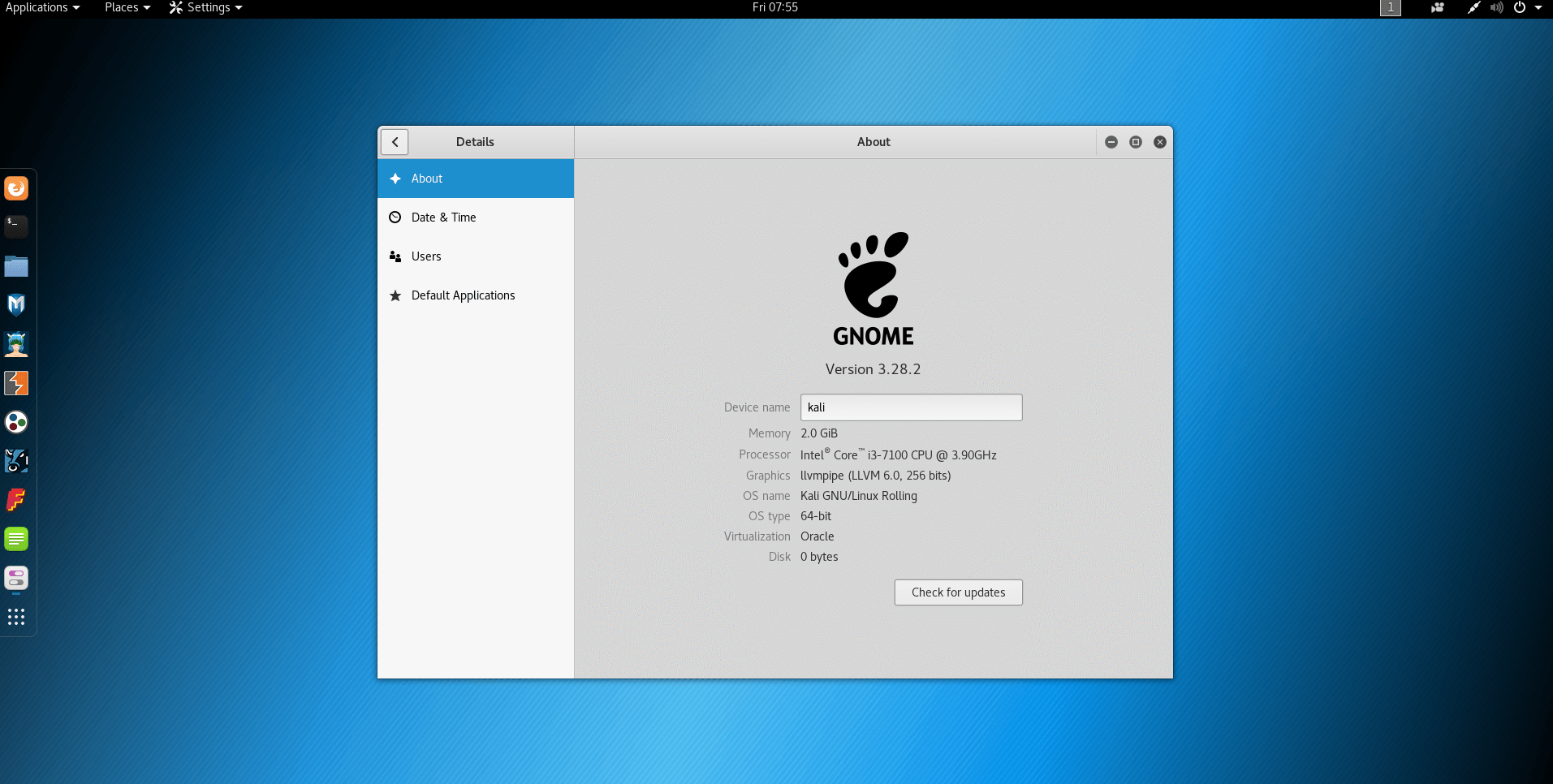
Task: Click the '0 bytes' disk value
Action: (x=819, y=557)
